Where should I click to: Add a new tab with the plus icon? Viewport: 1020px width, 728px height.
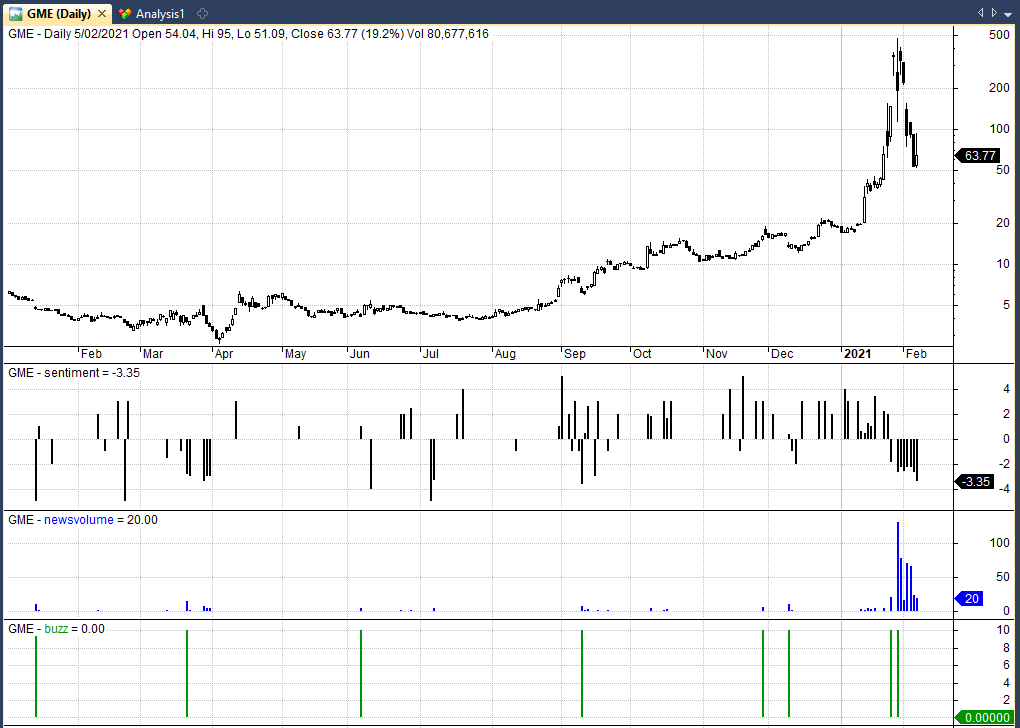pyautogui.click(x=203, y=13)
